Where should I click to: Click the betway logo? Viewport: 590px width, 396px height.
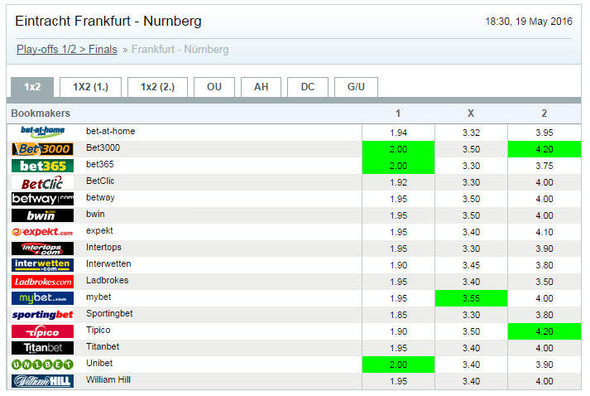pyautogui.click(x=43, y=199)
